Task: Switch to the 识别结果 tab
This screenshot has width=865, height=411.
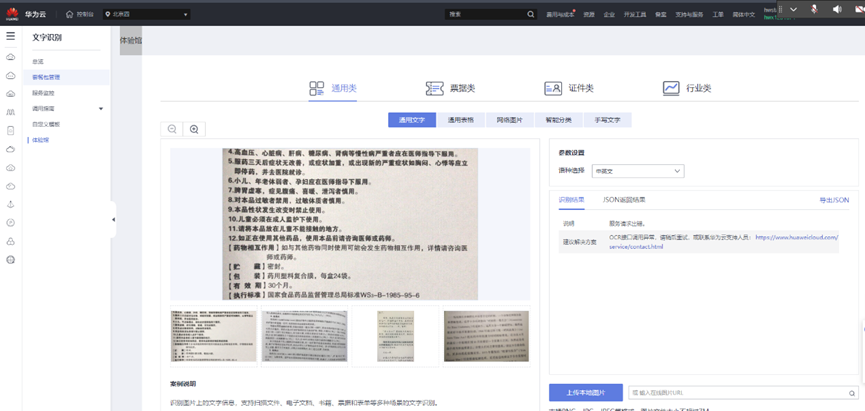Action: (x=572, y=200)
